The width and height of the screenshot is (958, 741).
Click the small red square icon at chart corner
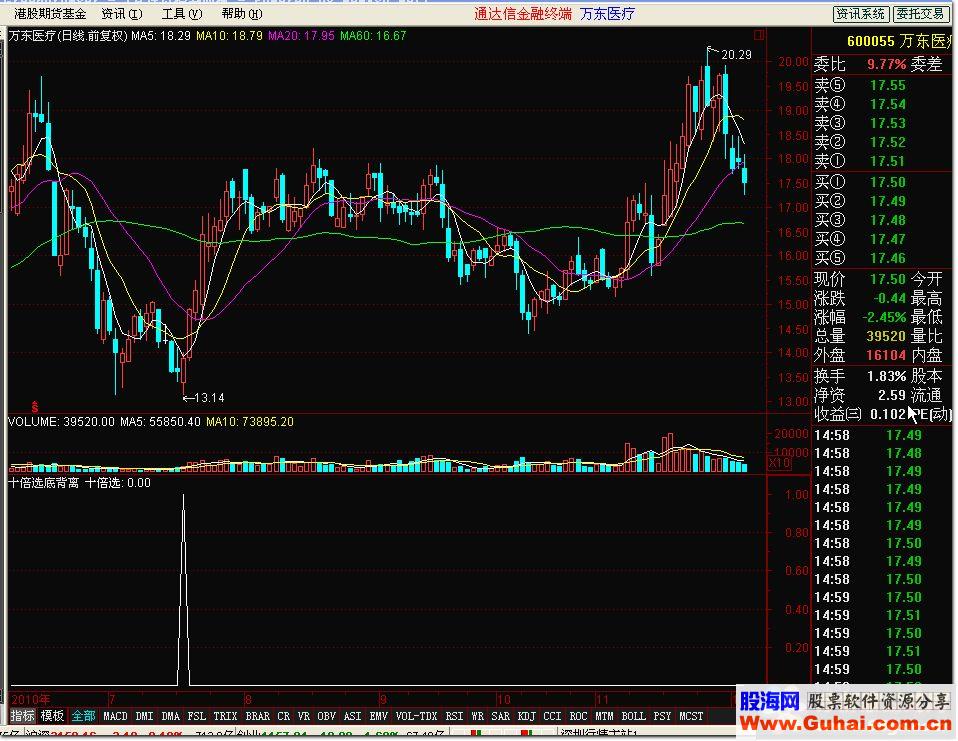pos(759,35)
